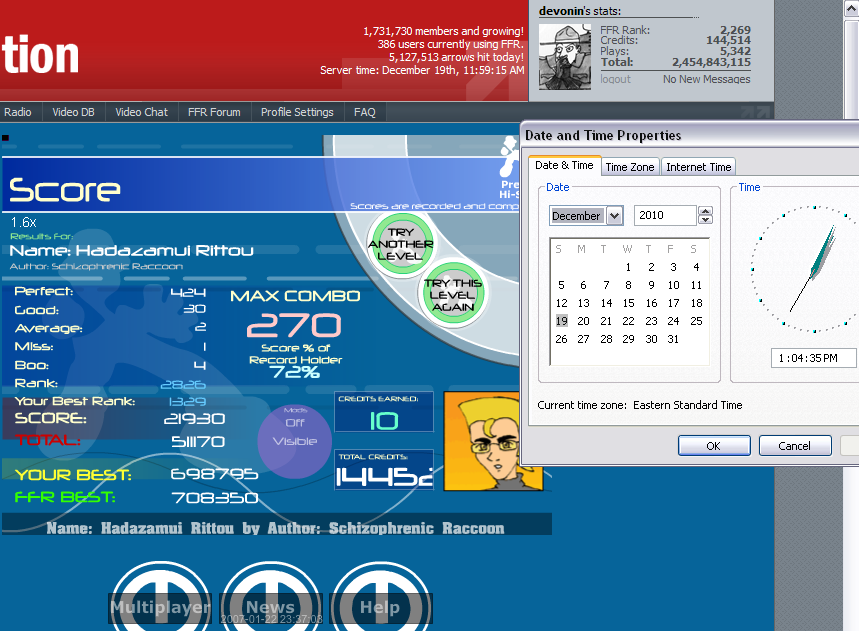Click the logout link
Screen dimensions: 859x631
point(615,79)
